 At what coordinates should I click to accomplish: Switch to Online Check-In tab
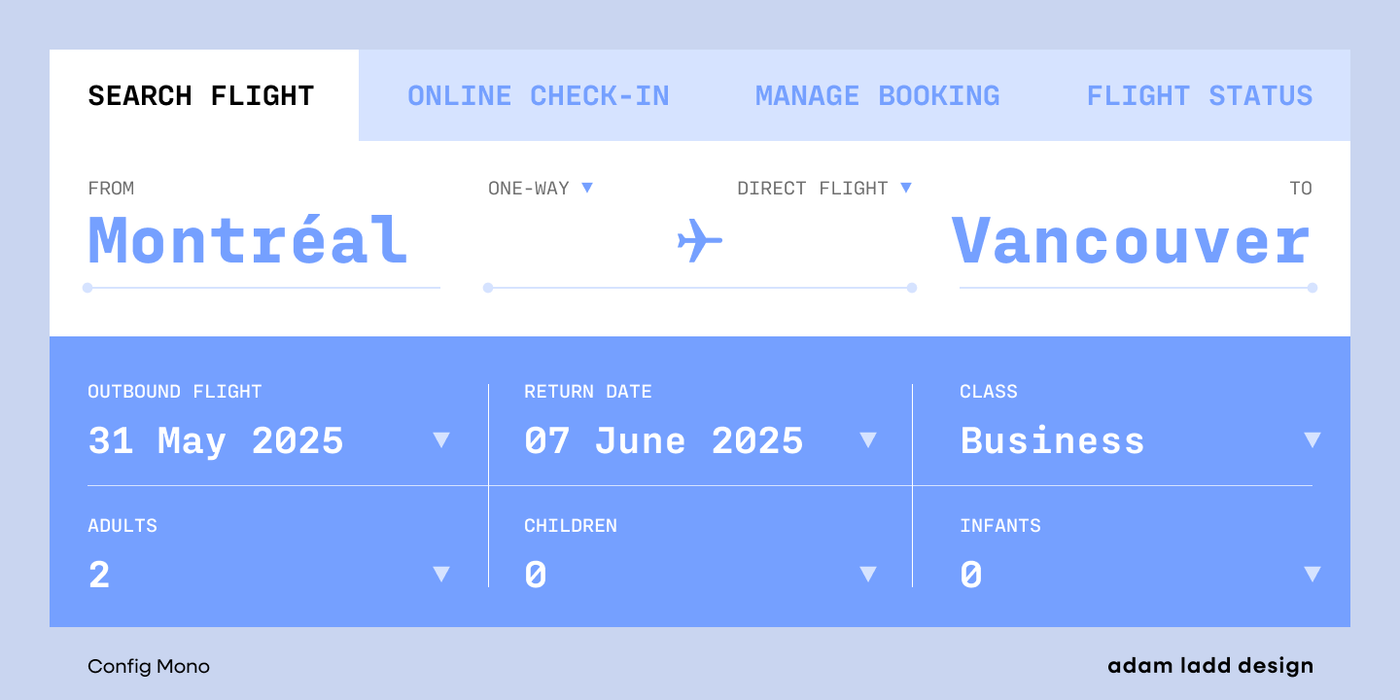point(538,96)
